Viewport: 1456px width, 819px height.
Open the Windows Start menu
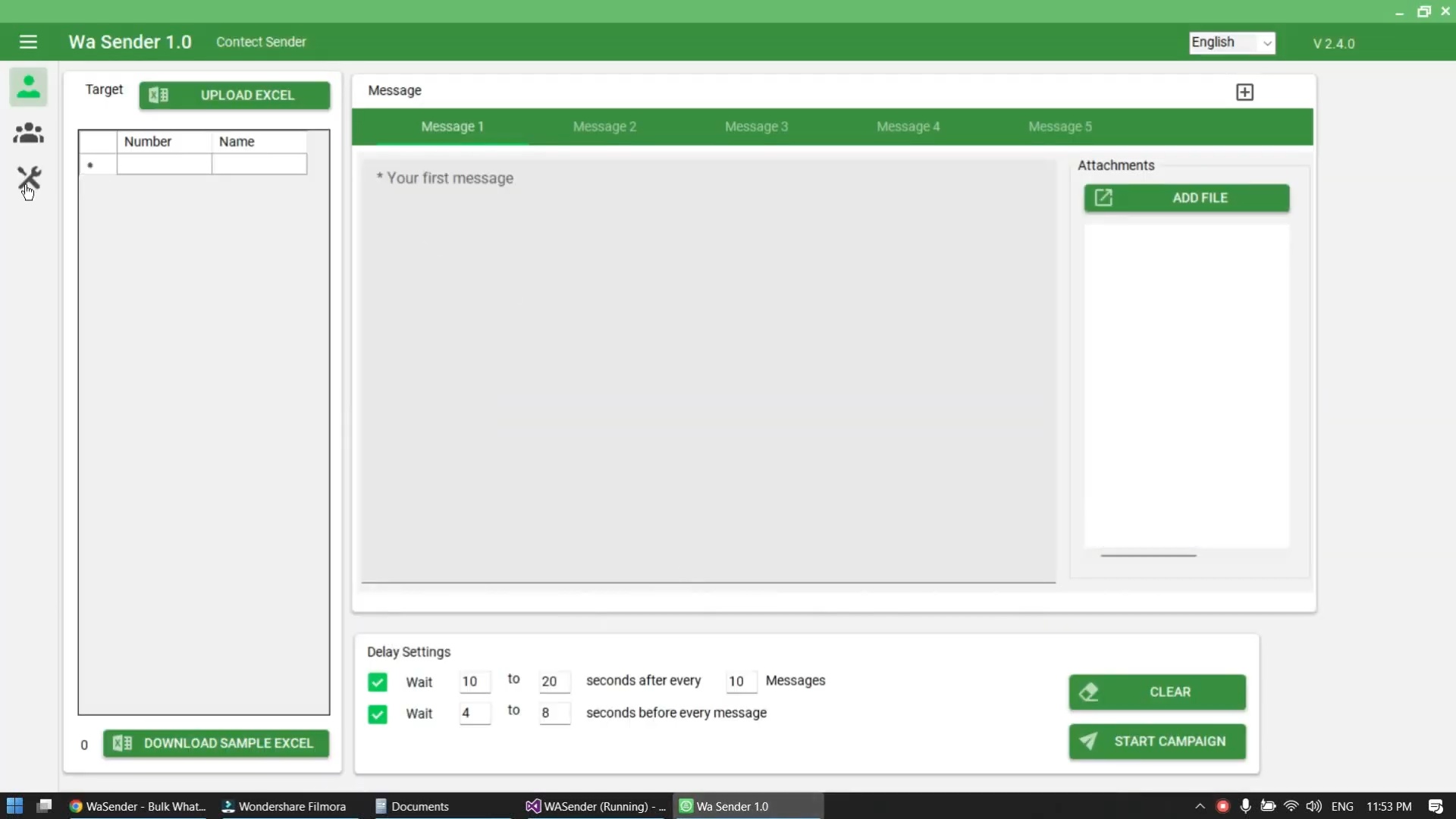(14, 805)
